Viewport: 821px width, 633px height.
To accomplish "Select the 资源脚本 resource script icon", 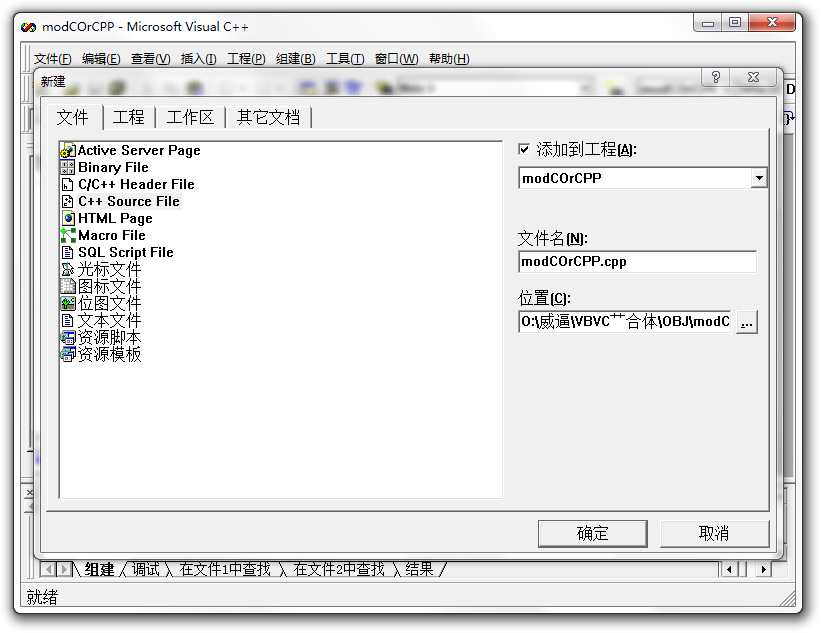I will pyautogui.click(x=68, y=338).
